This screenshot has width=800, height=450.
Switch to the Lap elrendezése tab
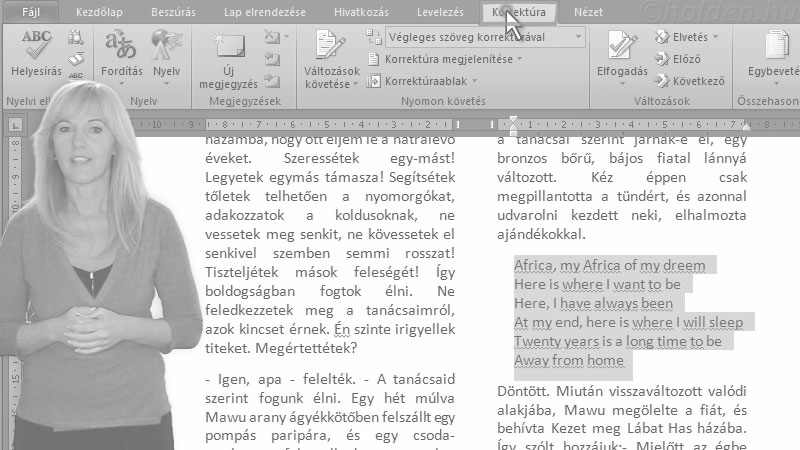(x=265, y=12)
